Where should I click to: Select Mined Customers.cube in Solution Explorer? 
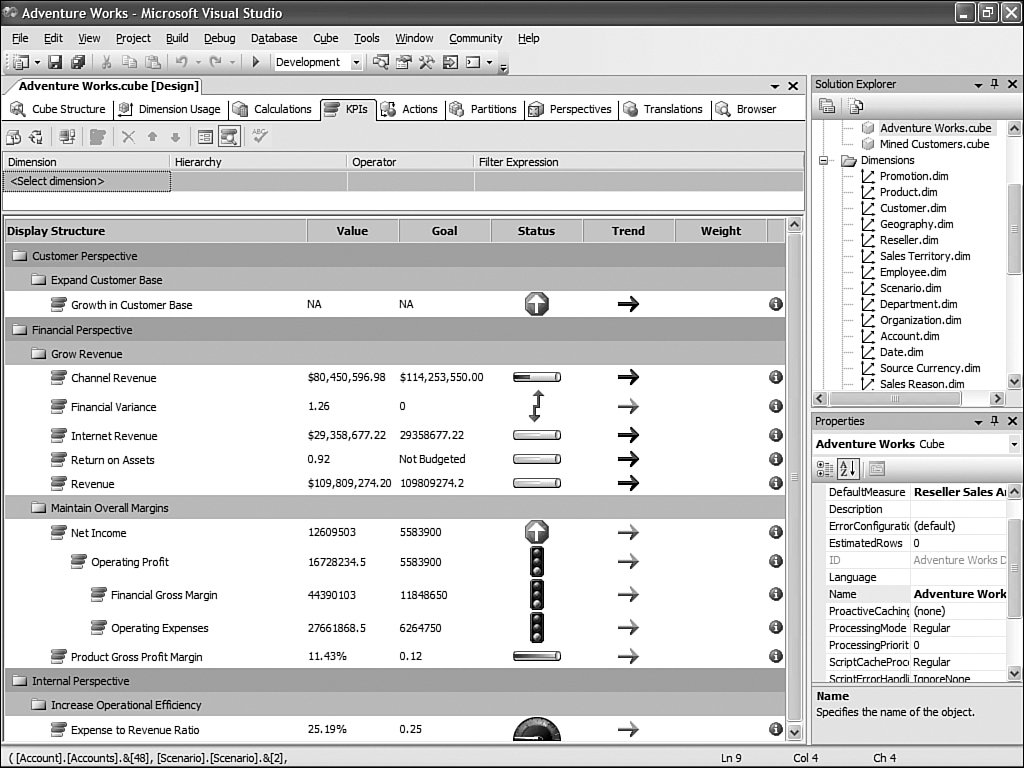pyautogui.click(x=934, y=144)
